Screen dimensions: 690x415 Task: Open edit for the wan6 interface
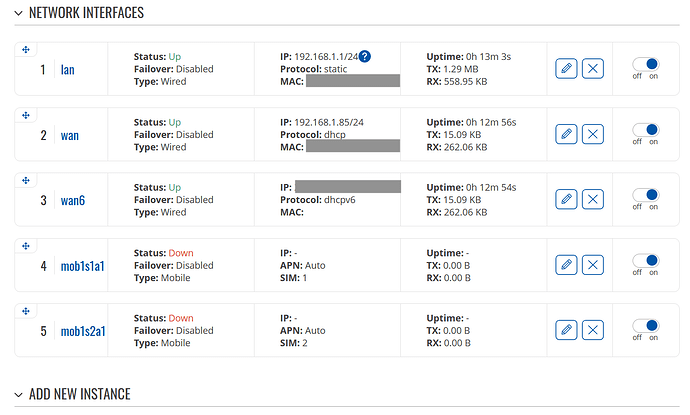(566, 199)
